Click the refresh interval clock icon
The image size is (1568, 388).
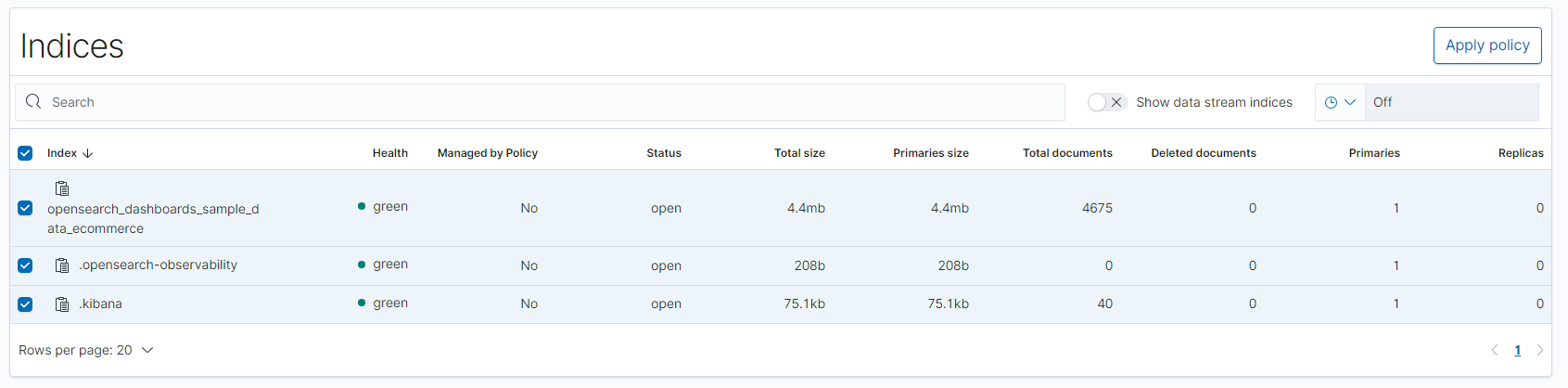click(x=1331, y=102)
